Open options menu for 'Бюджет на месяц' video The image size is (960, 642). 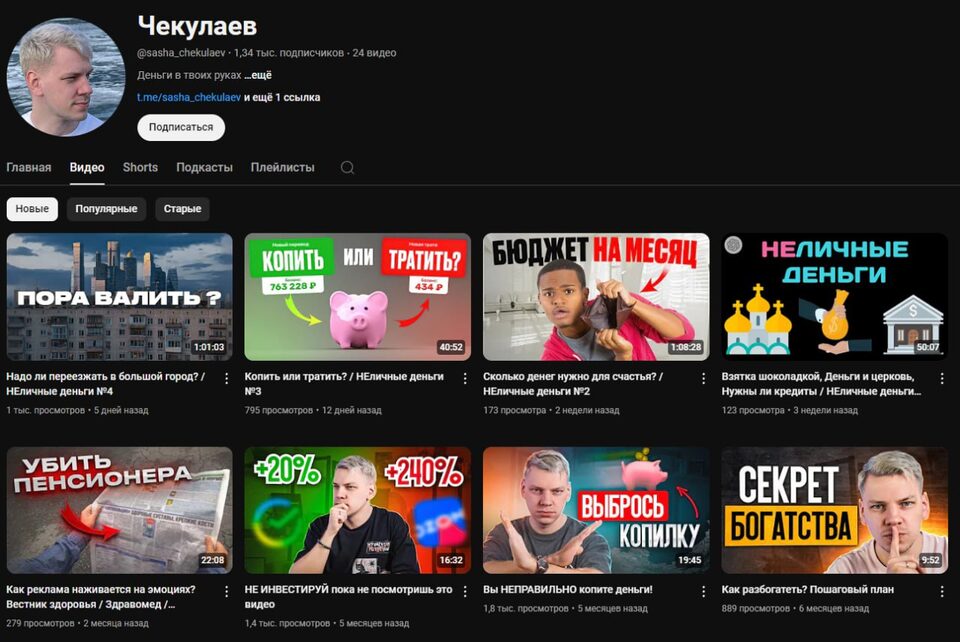click(x=703, y=378)
